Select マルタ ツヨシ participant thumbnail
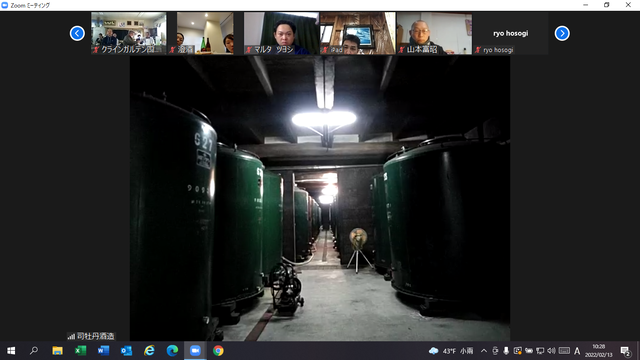 (282, 33)
